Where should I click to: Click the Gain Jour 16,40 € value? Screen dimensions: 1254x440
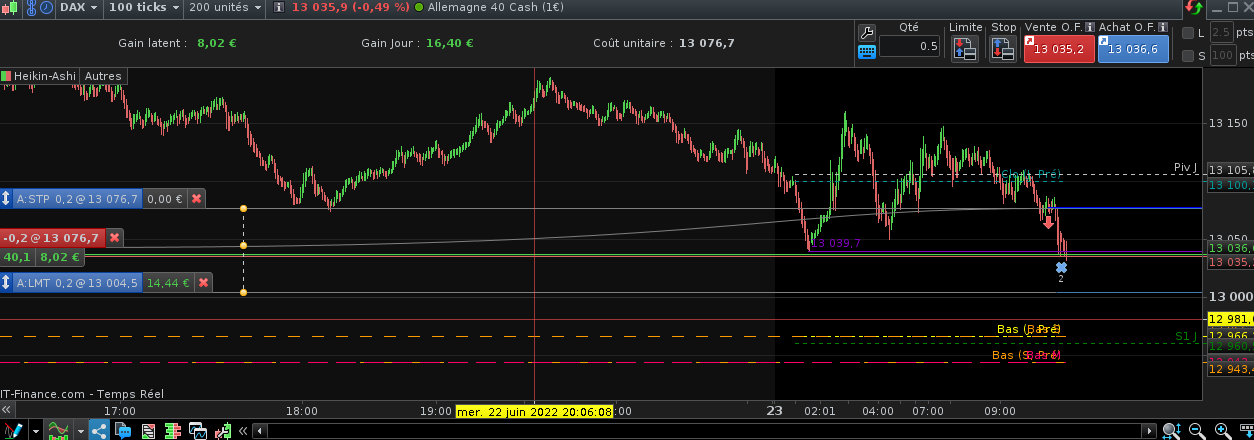pyautogui.click(x=449, y=43)
